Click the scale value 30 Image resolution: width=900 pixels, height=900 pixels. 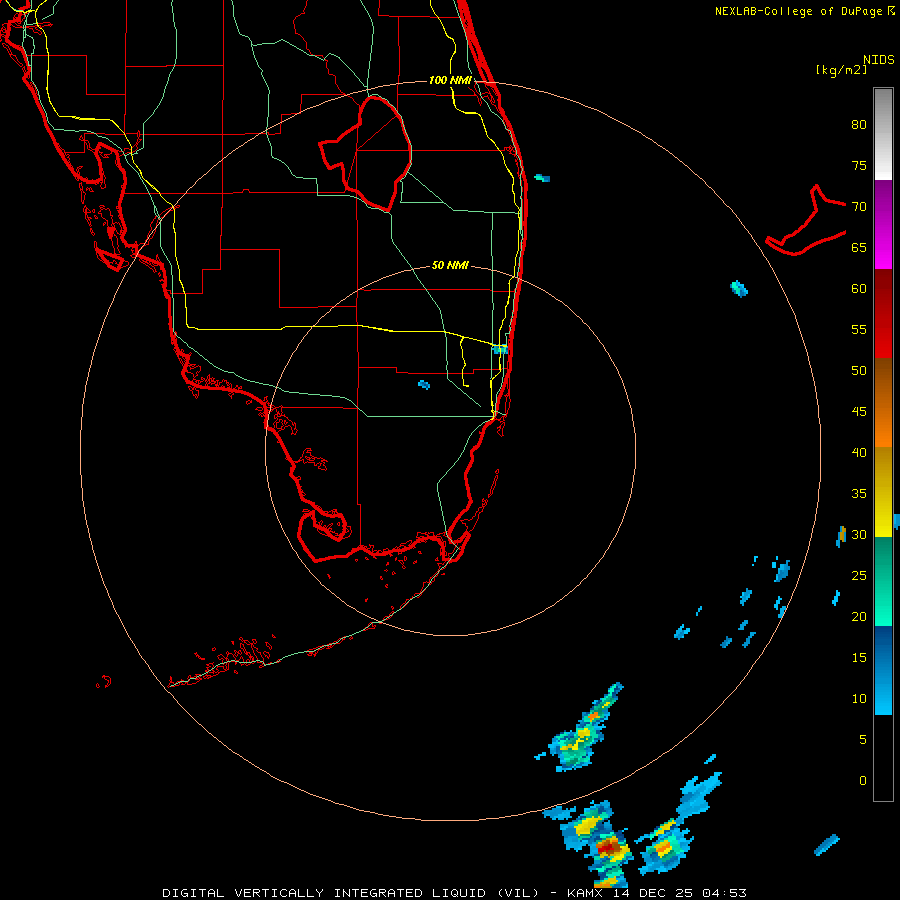[859, 534]
